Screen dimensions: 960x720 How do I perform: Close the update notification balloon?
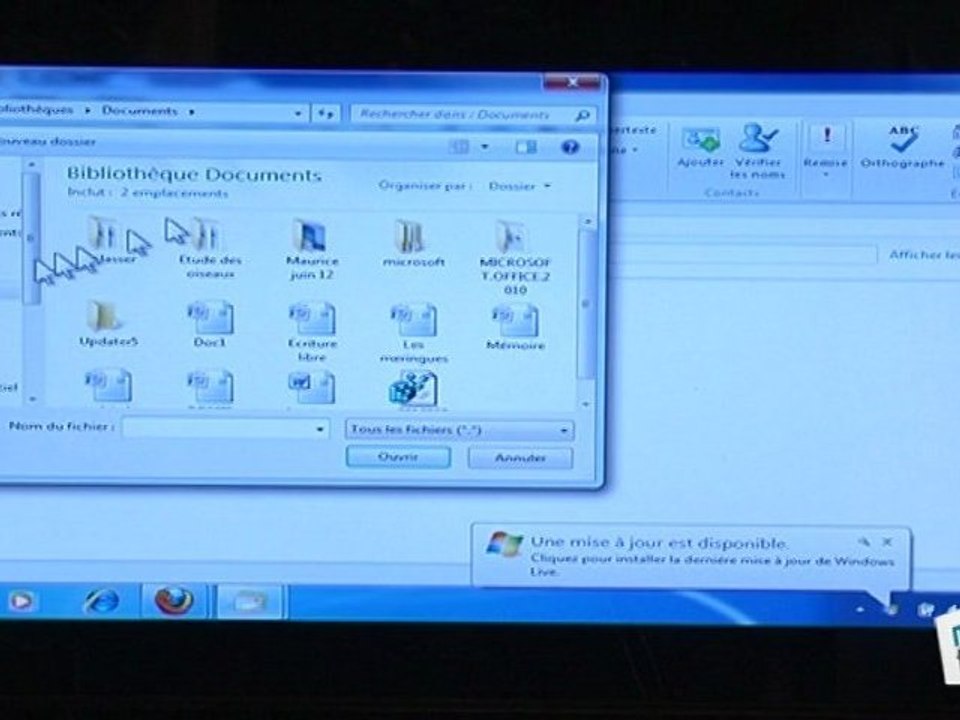pos(887,542)
